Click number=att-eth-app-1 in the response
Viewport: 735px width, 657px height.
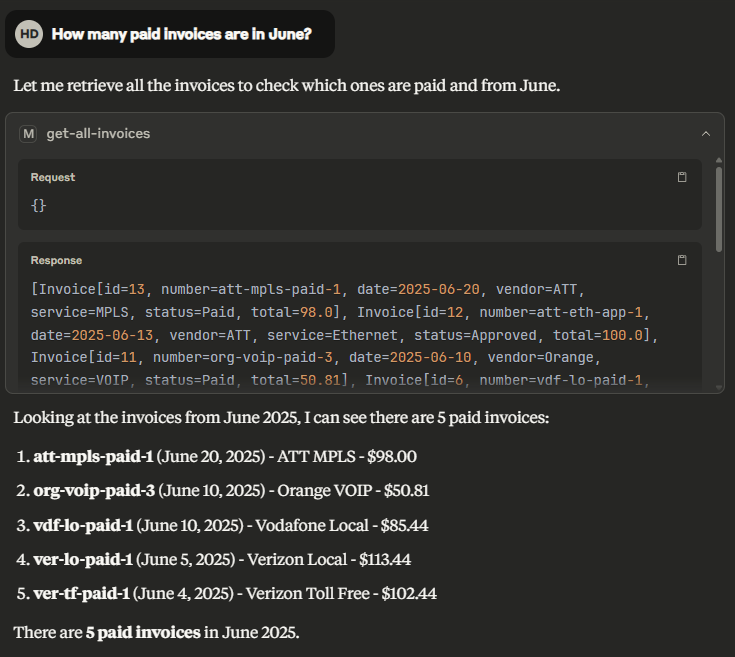tap(561, 313)
